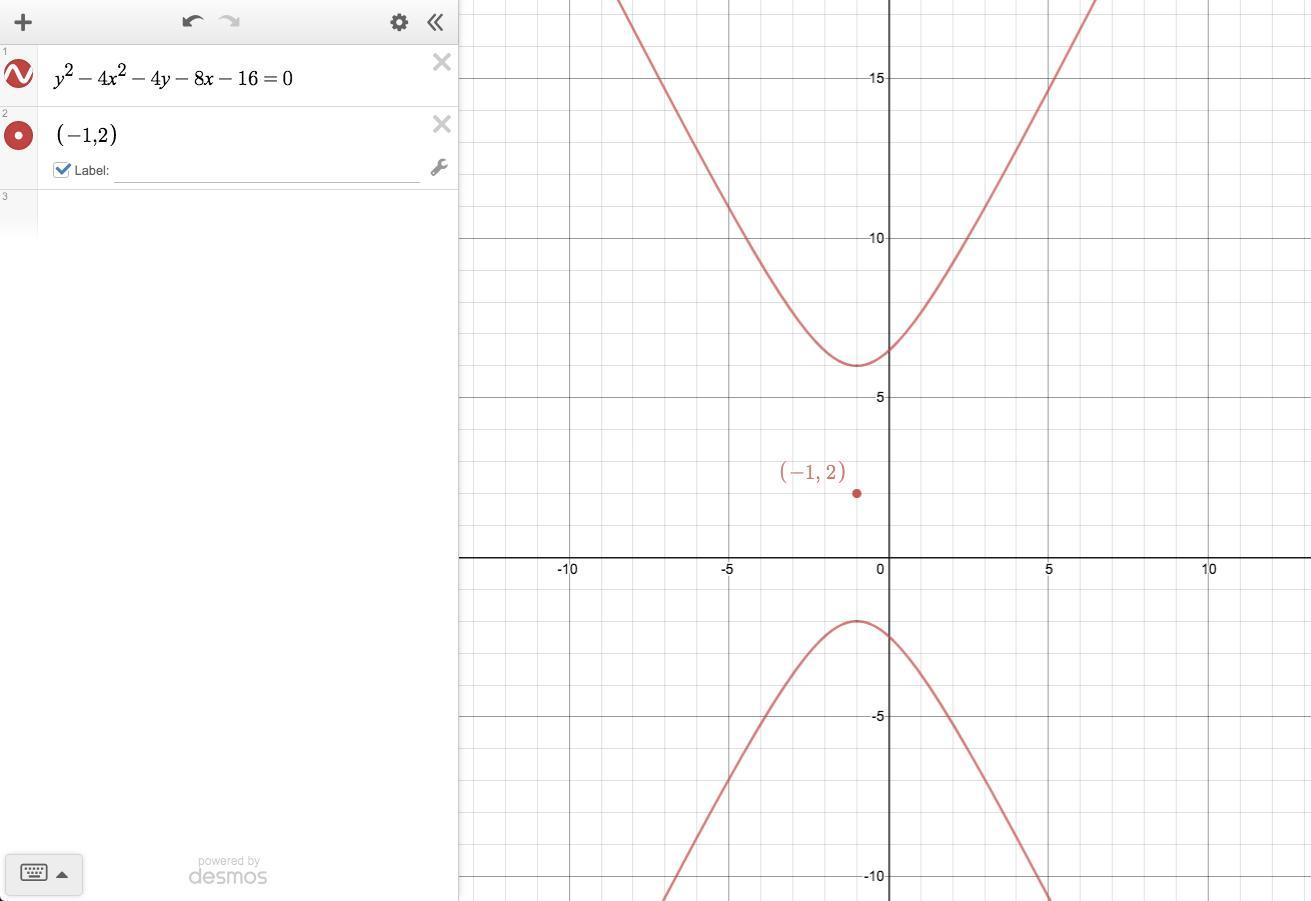Open the Add Item plus menu
The width and height of the screenshot is (1311, 901).
(23, 22)
